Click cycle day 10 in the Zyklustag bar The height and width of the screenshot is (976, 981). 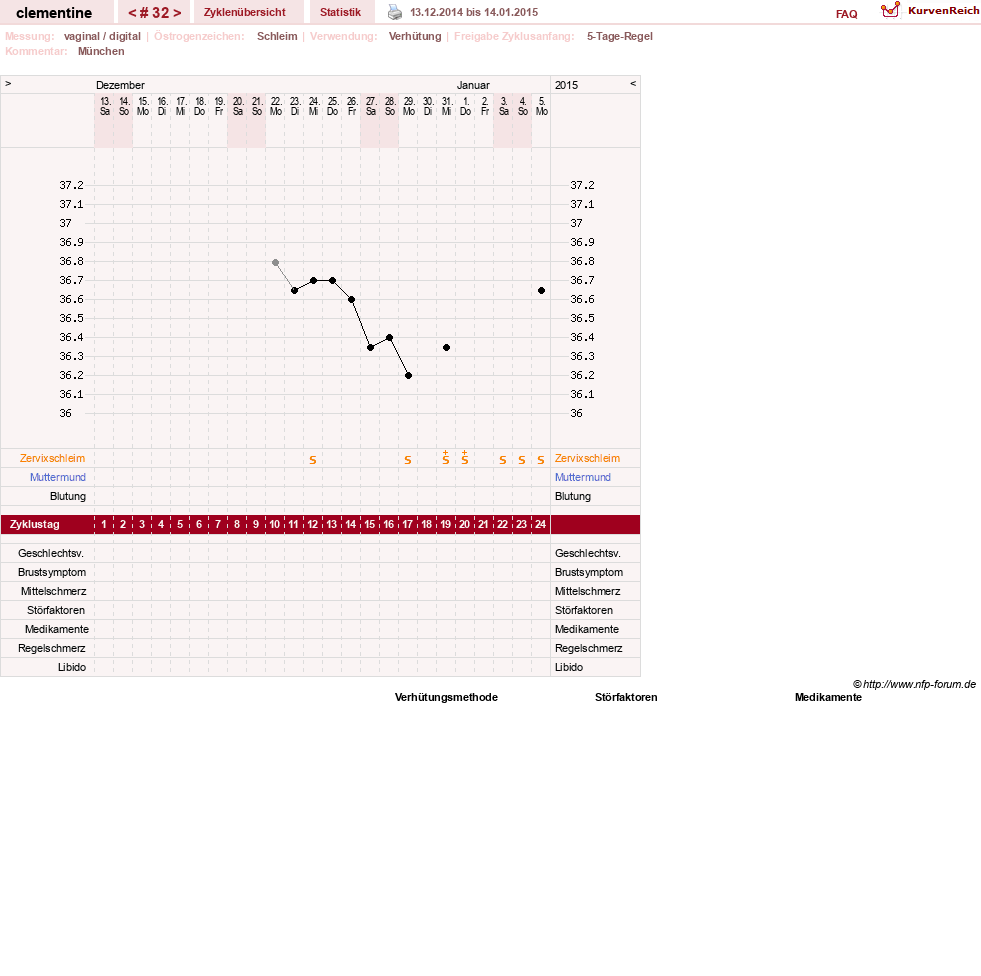(275, 524)
